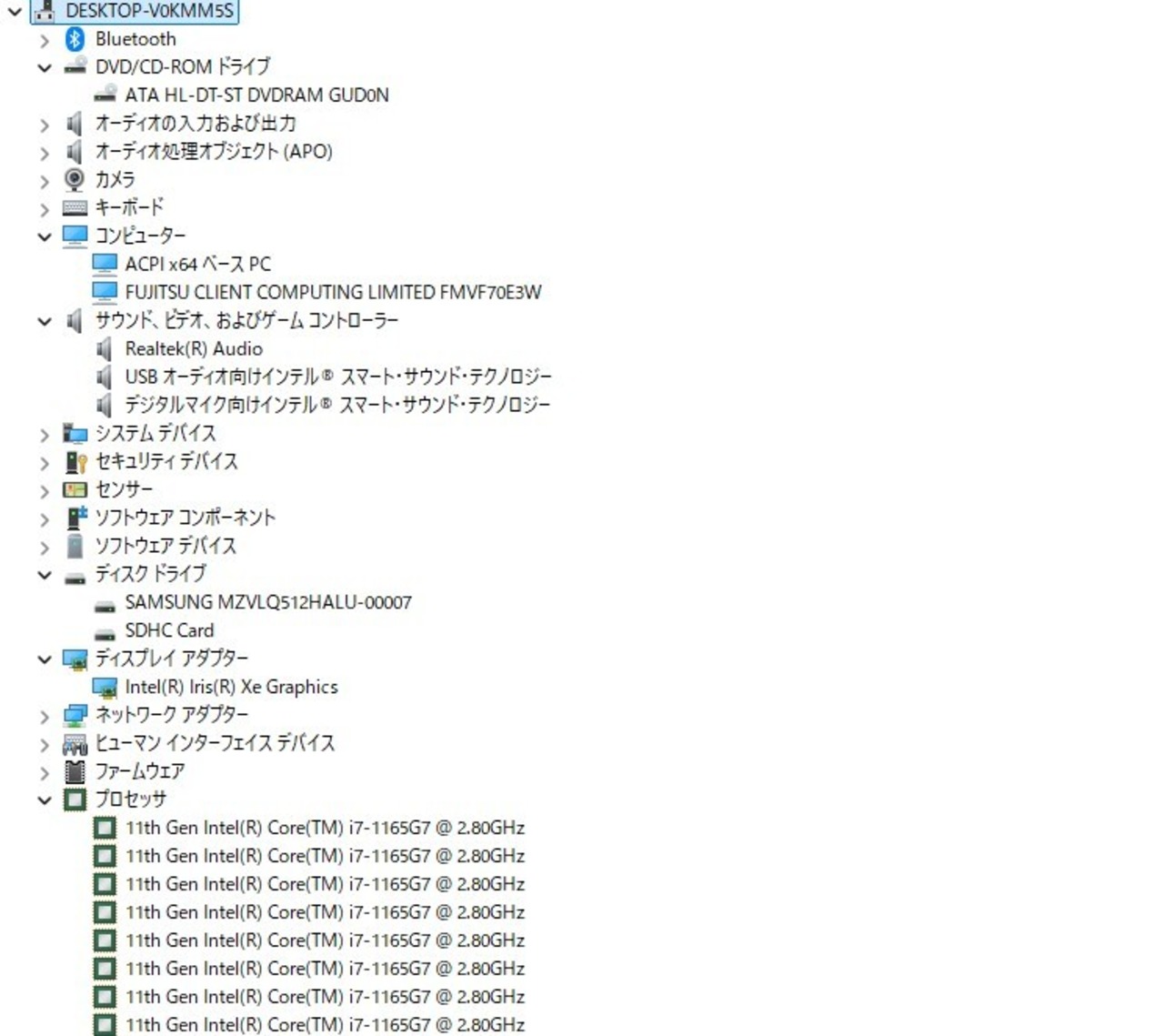Click the webcam icon beside カメラ
The image size is (1164, 1036).
click(75, 179)
